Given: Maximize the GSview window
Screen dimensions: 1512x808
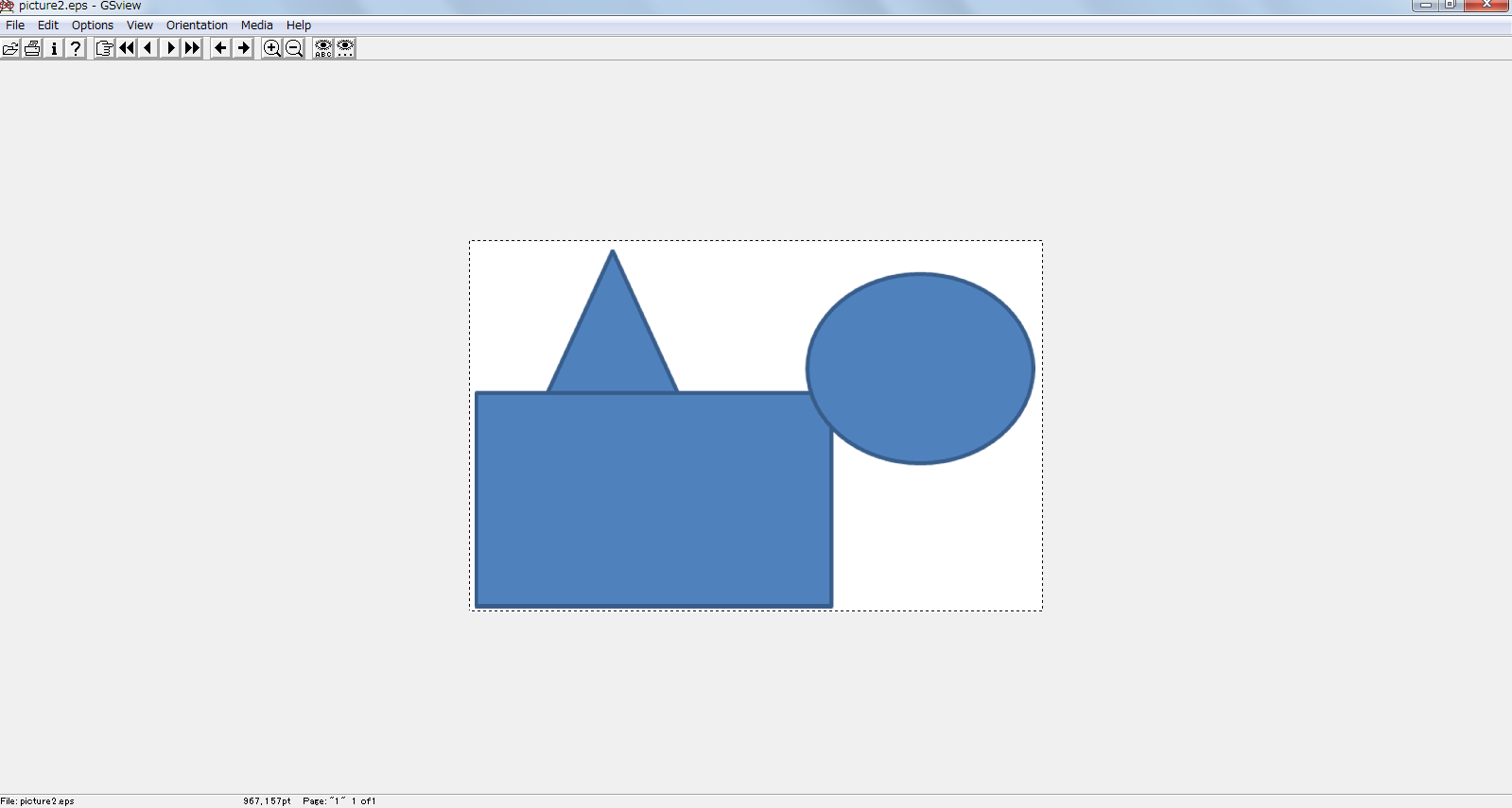Looking at the screenshot, I should (x=1451, y=5).
